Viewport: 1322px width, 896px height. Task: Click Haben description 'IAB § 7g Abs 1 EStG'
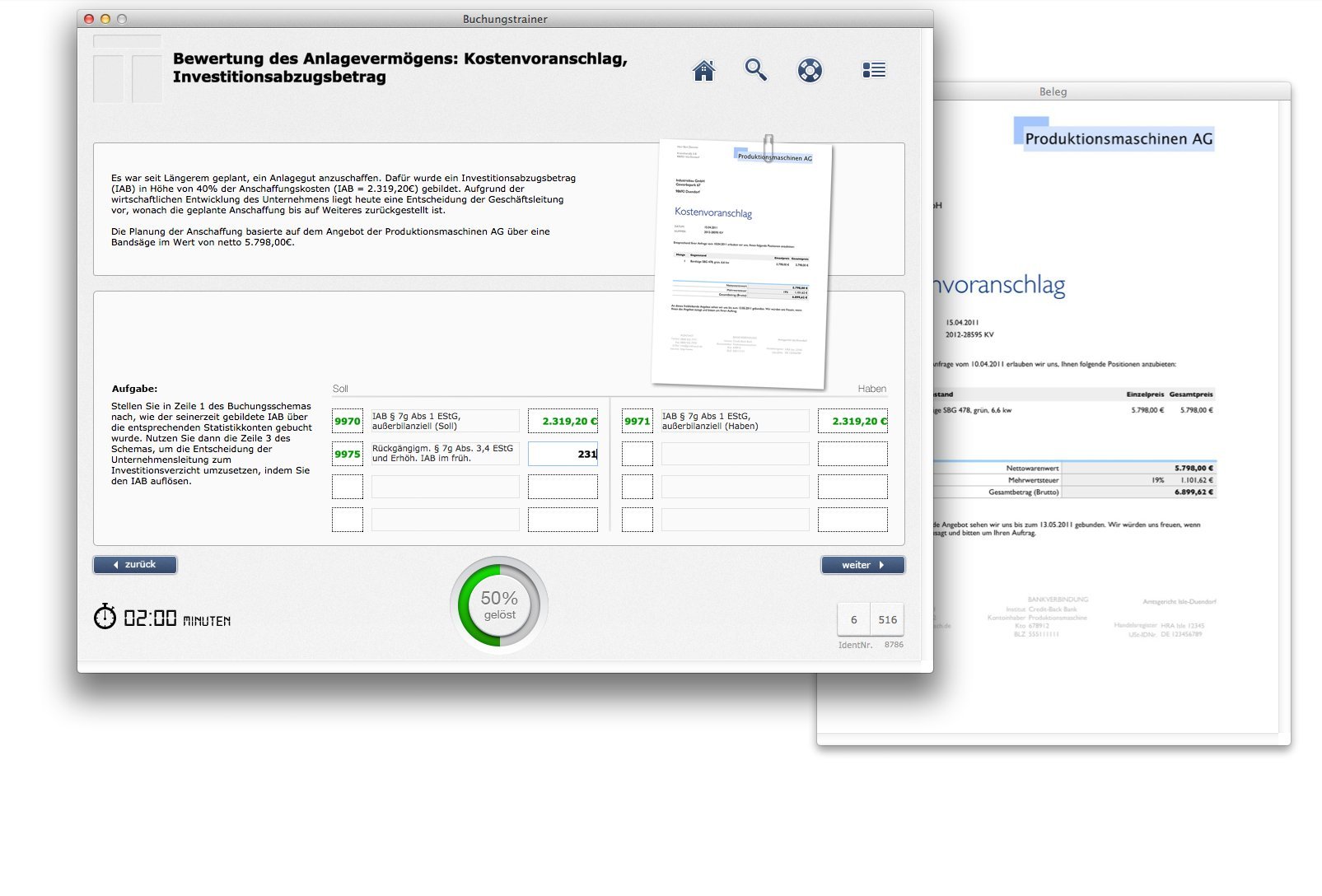(x=735, y=421)
